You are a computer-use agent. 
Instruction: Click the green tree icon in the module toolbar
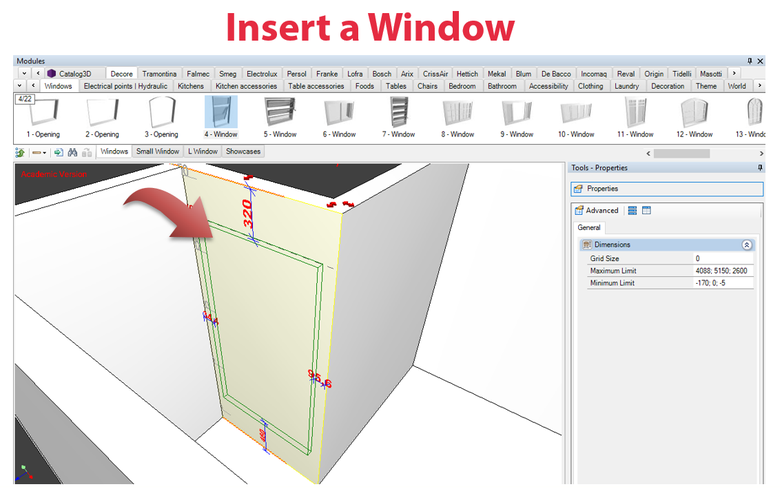20,152
